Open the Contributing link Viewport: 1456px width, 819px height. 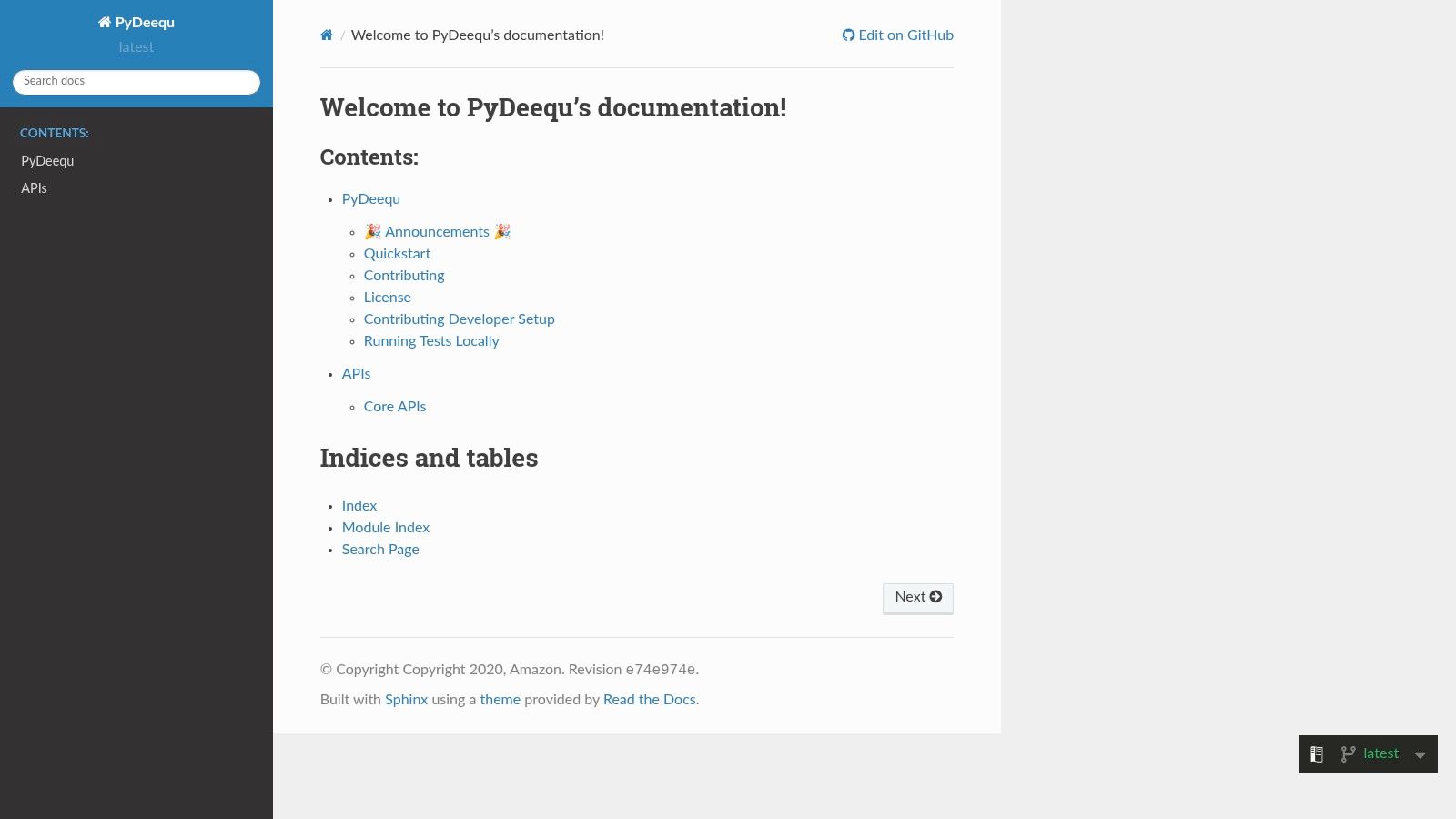[404, 276]
